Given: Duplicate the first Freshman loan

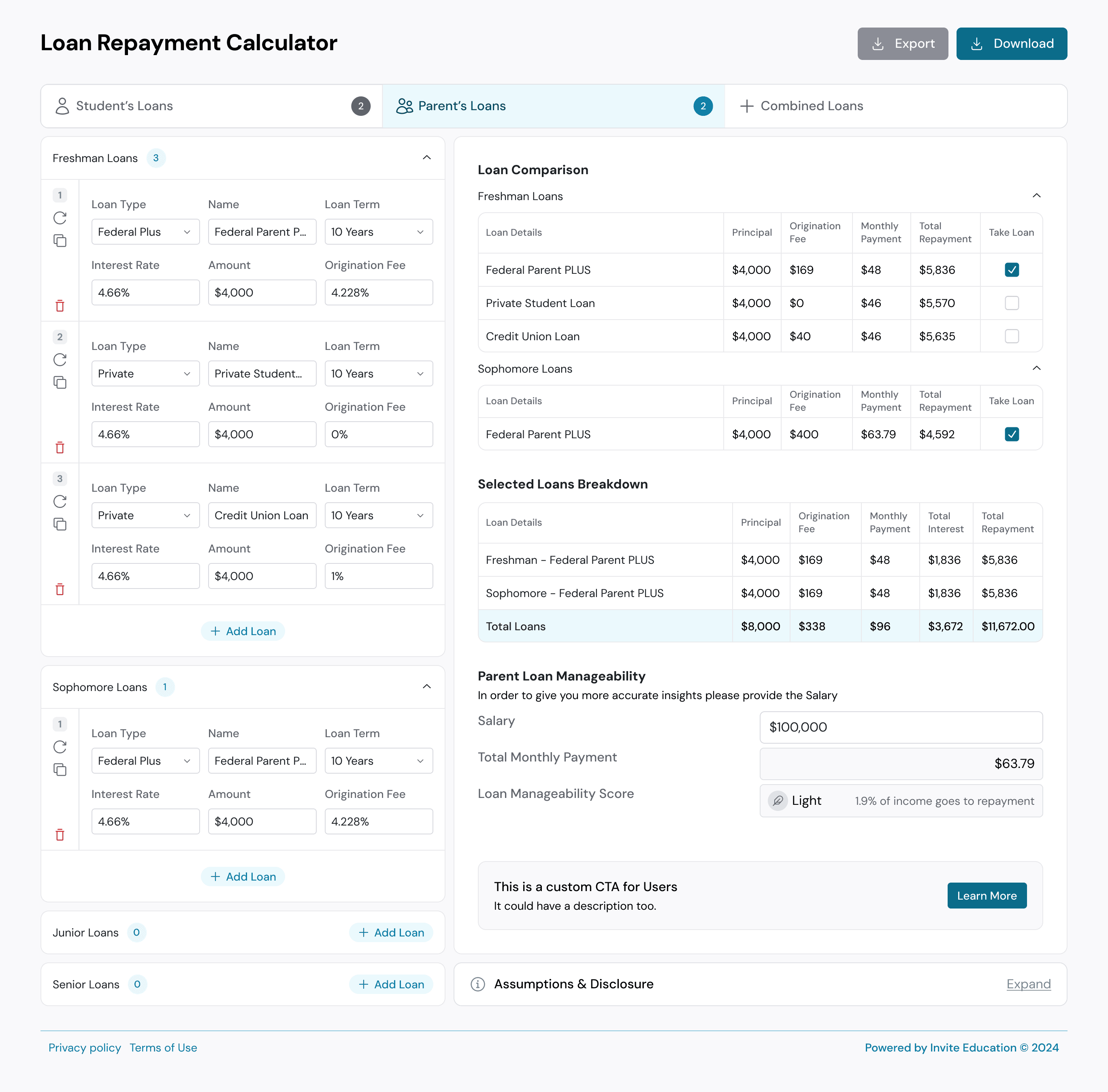Looking at the screenshot, I should click(x=60, y=240).
